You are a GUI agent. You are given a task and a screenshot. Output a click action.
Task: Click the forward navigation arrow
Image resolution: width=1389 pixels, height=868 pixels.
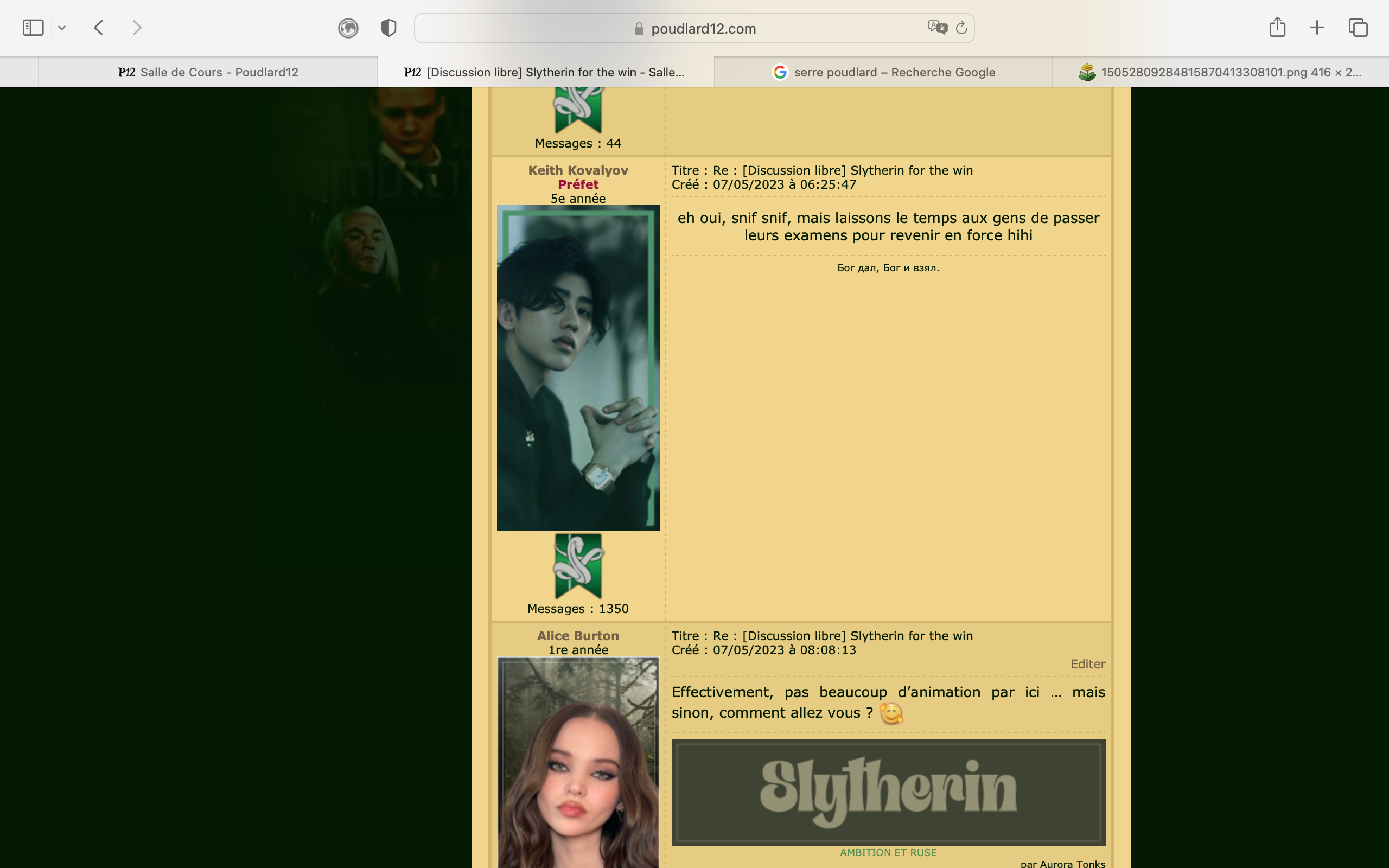coord(137,28)
